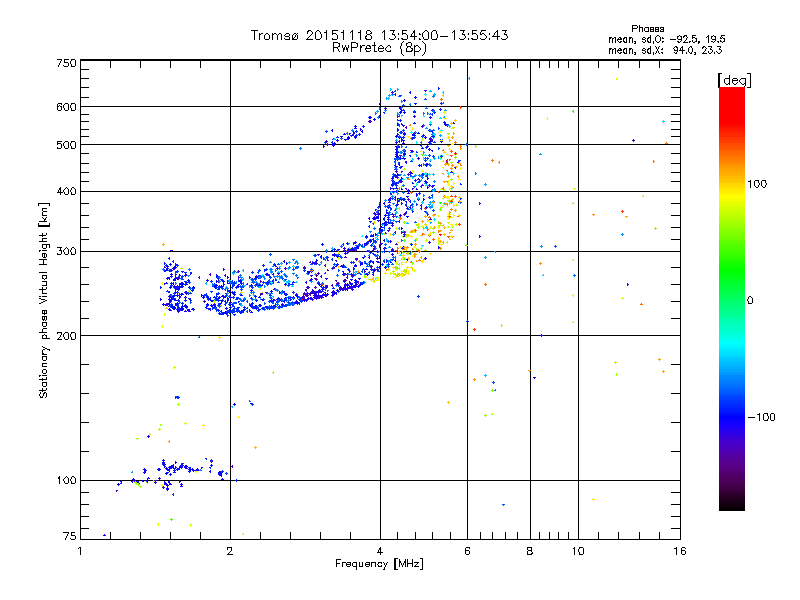This screenshot has width=800, height=600.
Task: Click the y-axis label '750'
Action: (x=66, y=63)
